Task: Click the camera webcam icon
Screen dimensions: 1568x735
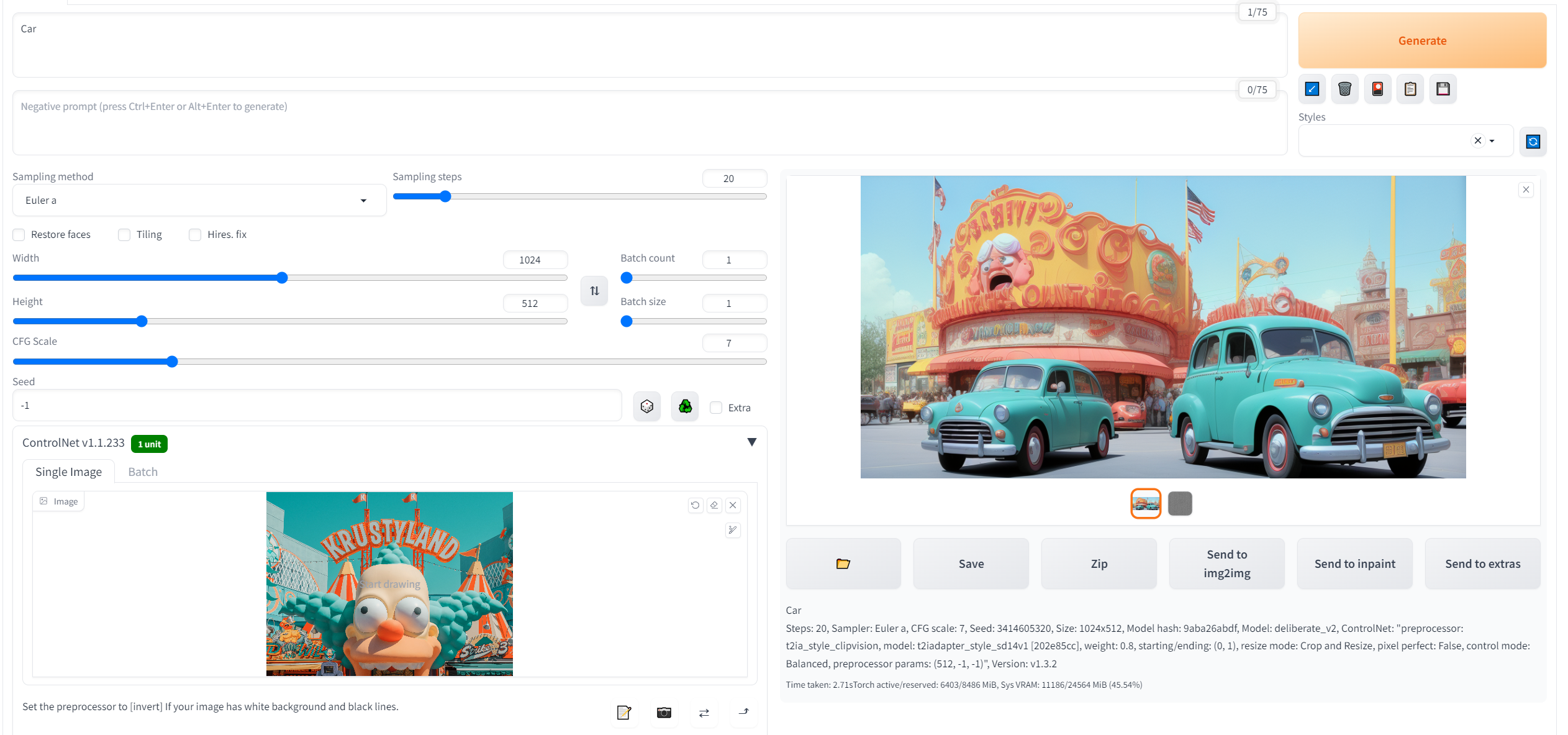Action: pos(664,713)
